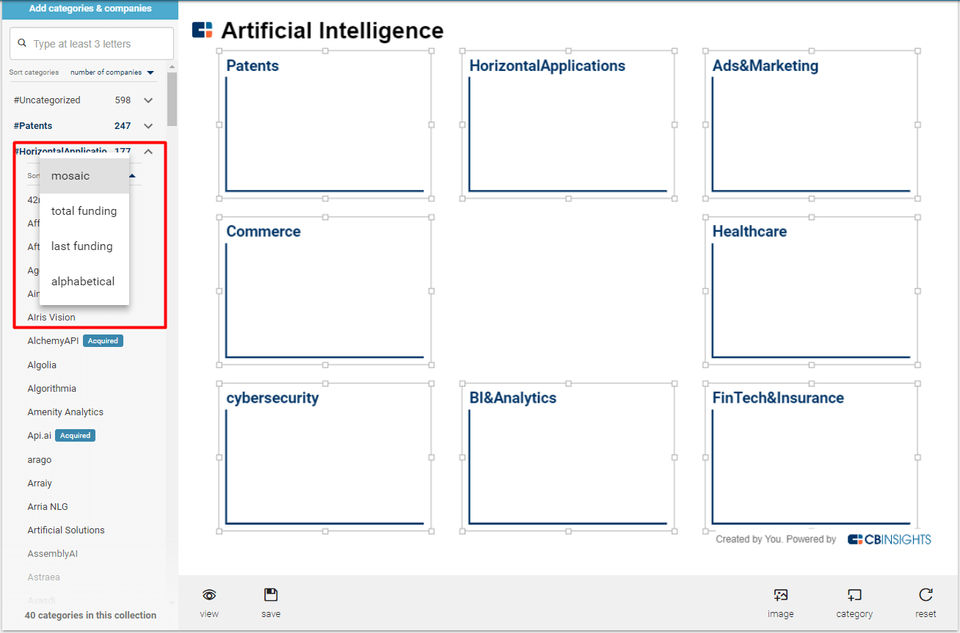Click the save floppy disk icon
960x633 pixels.
pyautogui.click(x=271, y=594)
